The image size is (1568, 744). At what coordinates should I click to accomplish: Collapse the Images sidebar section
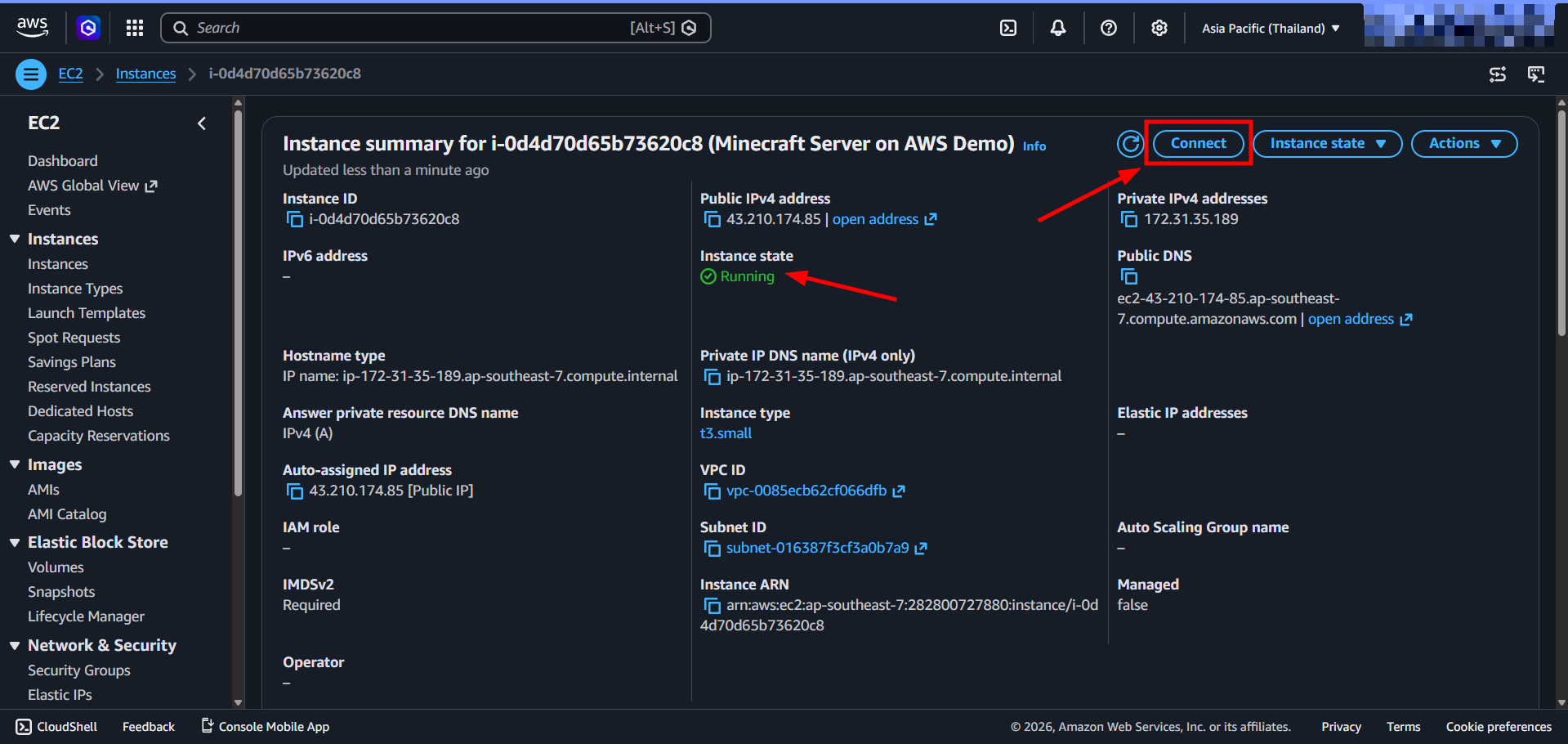[15, 464]
